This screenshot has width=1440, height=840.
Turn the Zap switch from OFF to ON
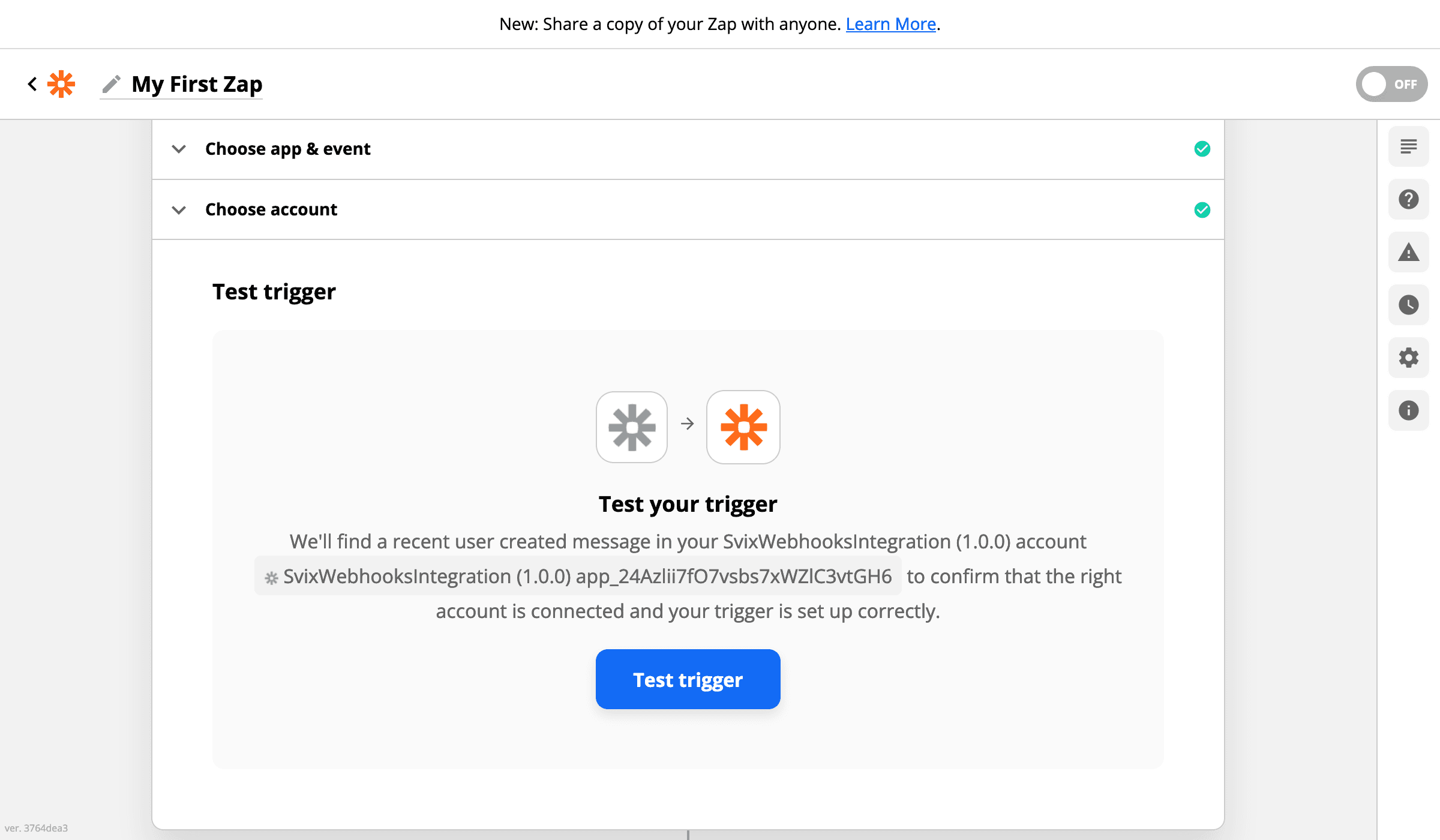(x=1391, y=84)
